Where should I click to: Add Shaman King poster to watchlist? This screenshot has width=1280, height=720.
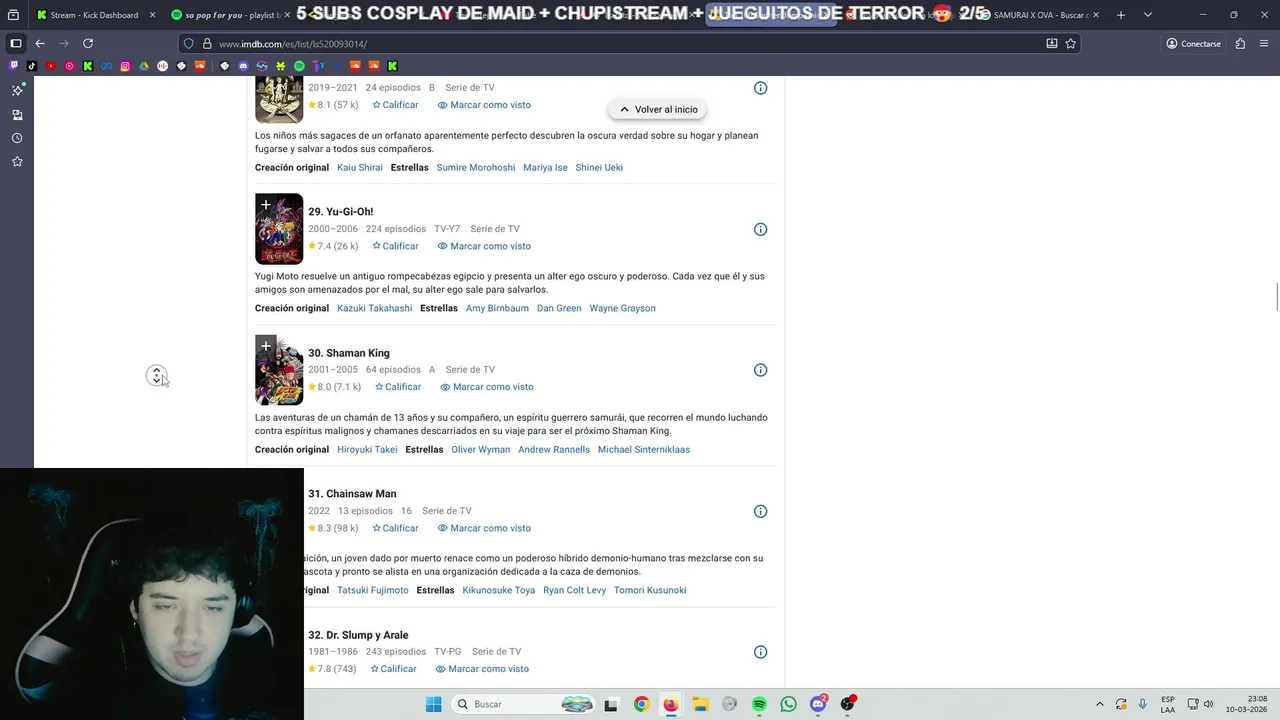(x=266, y=346)
